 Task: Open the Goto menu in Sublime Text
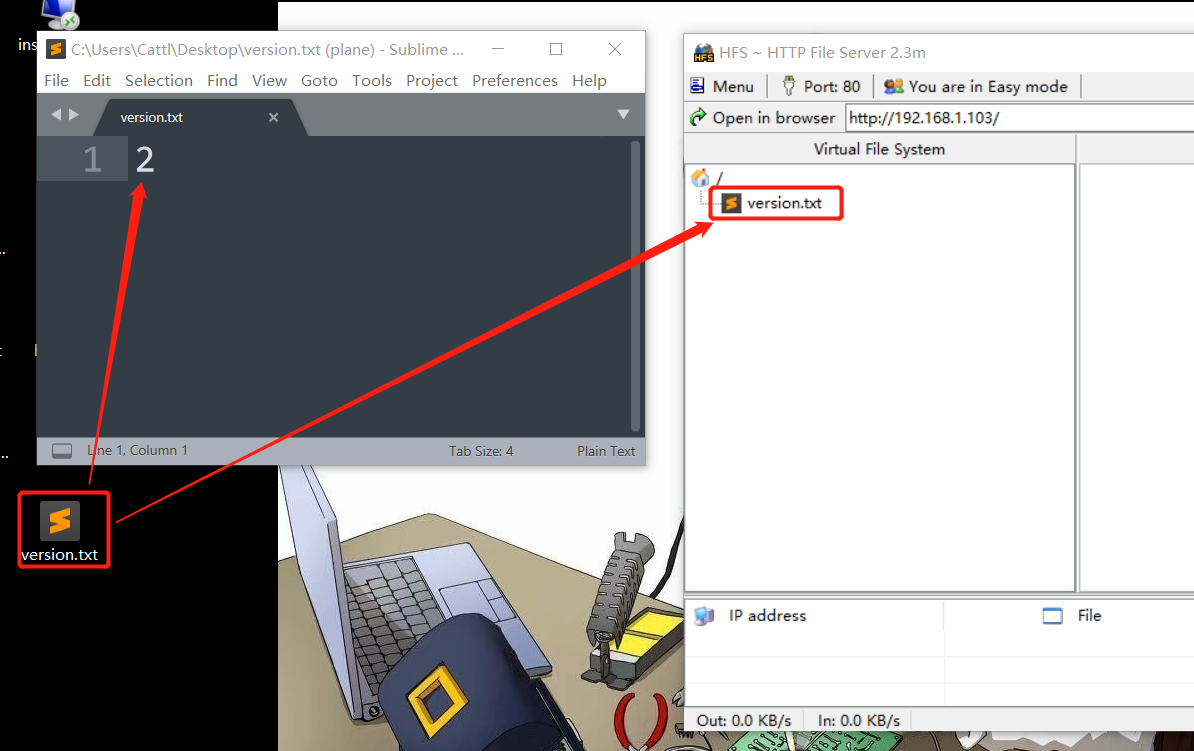pyautogui.click(x=319, y=81)
